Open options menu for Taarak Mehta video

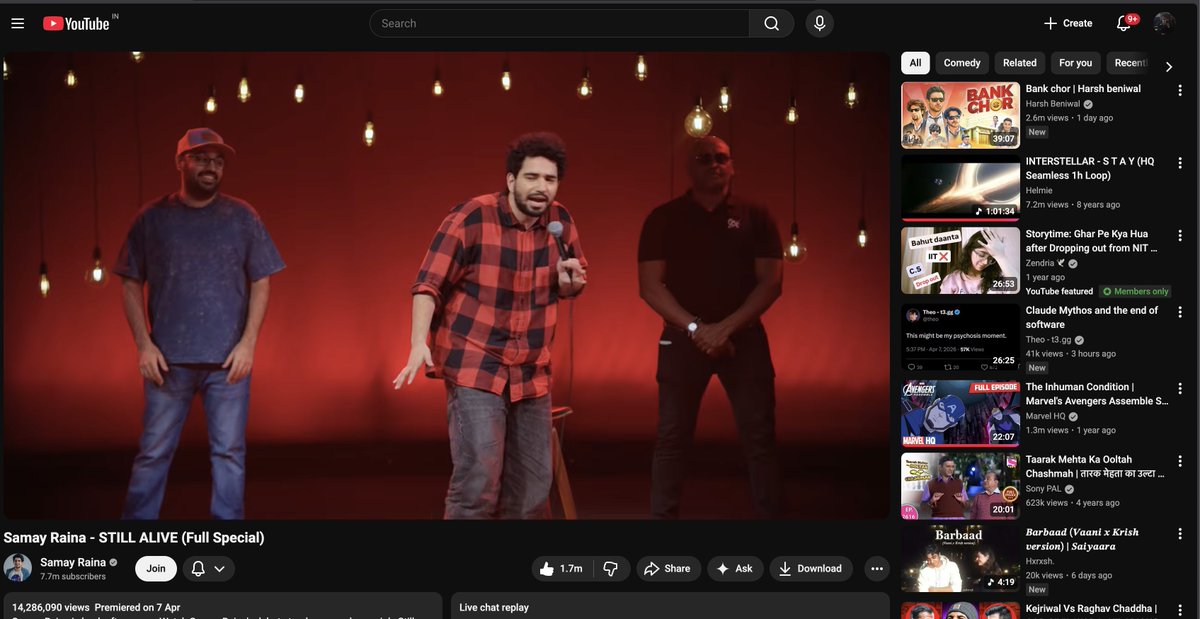(x=1180, y=461)
